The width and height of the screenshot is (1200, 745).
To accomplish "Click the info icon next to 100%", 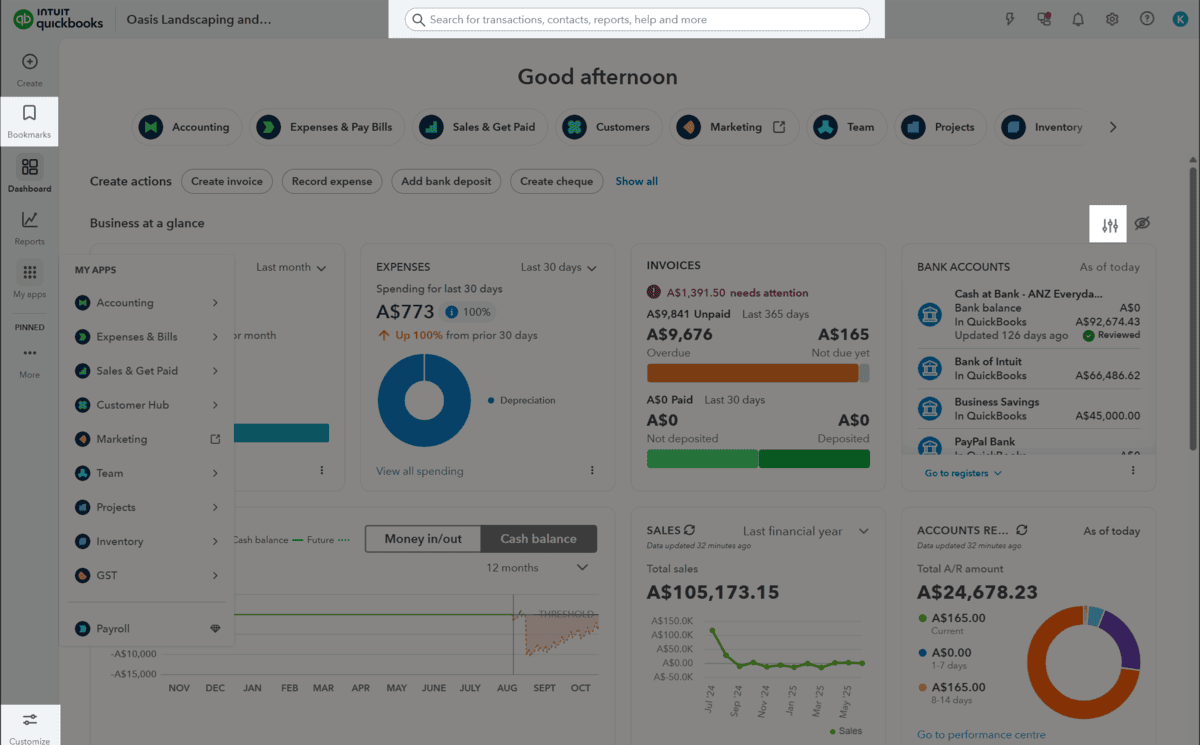I will click(452, 312).
